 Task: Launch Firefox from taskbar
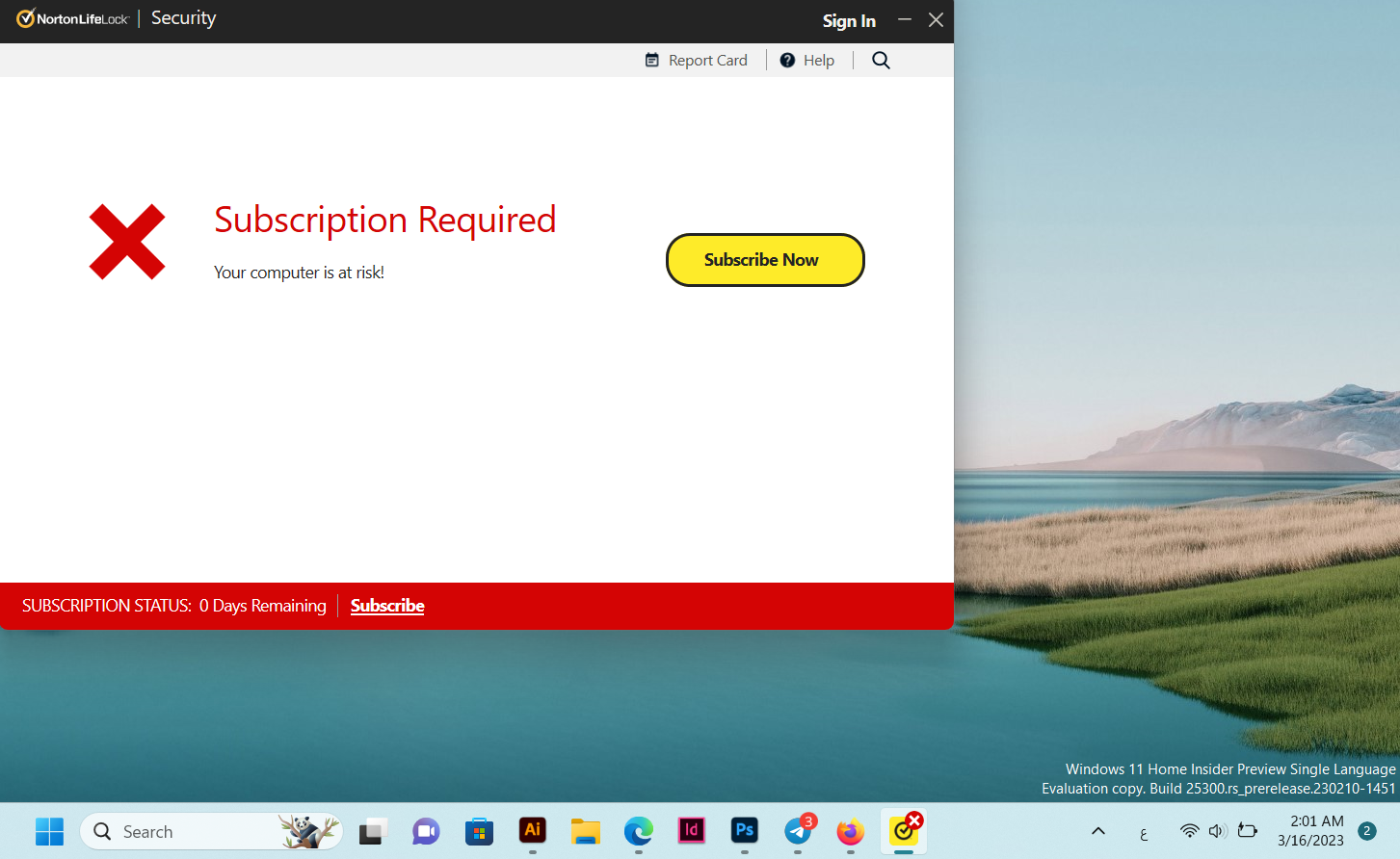[x=850, y=831]
